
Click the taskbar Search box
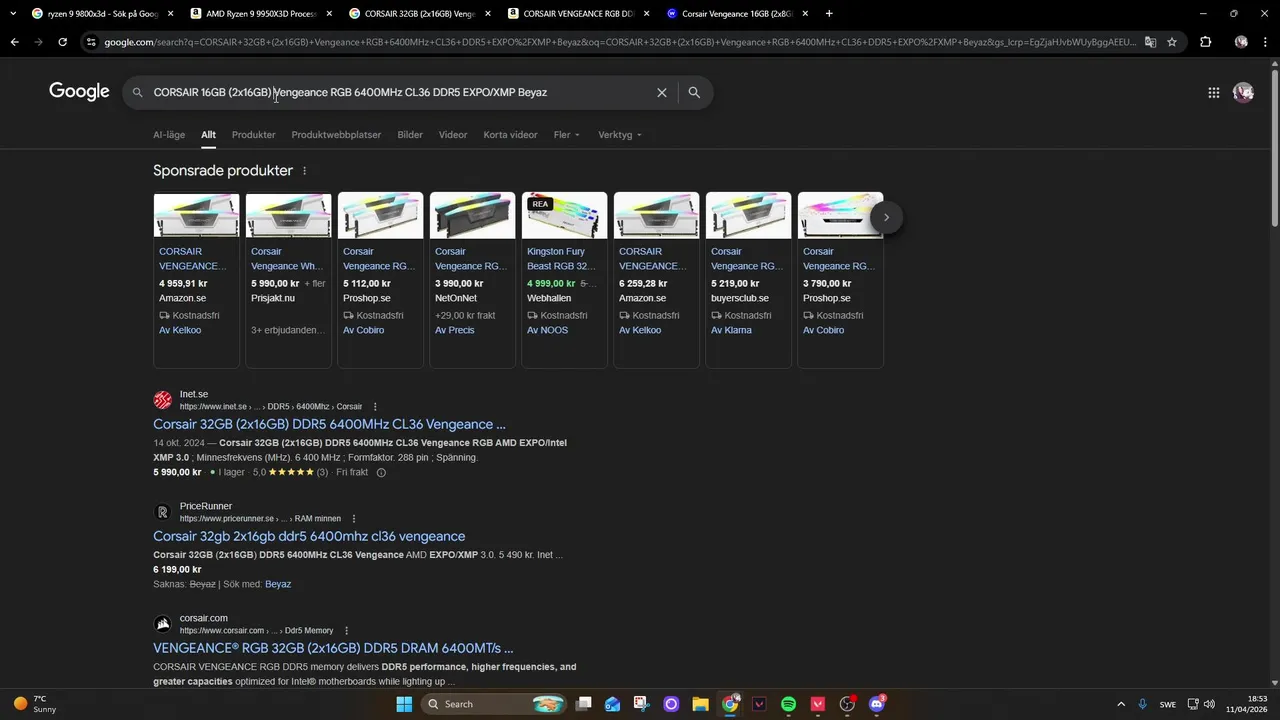(x=496, y=704)
